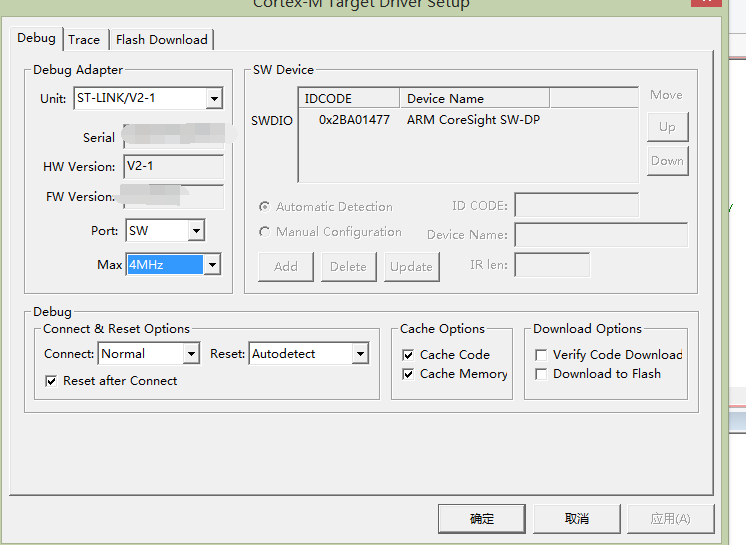
Task: Open the Flash Download tab
Action: 161,40
